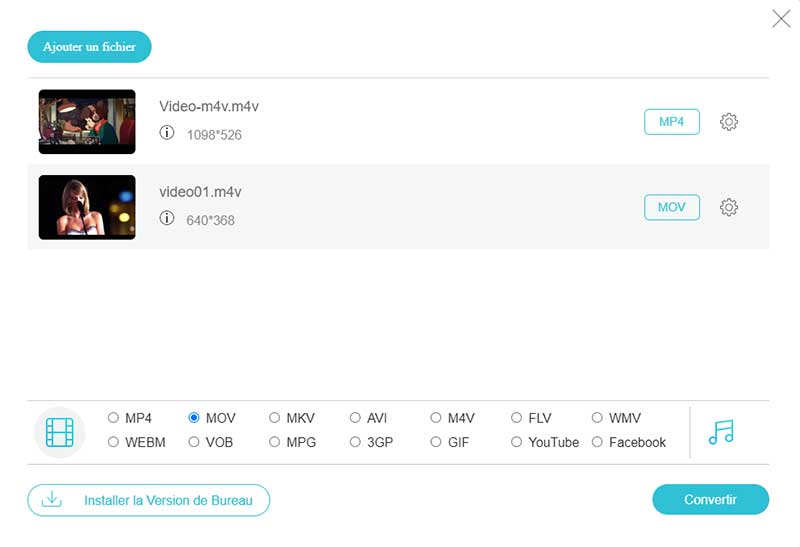Select the WEBM radio button

(113, 442)
